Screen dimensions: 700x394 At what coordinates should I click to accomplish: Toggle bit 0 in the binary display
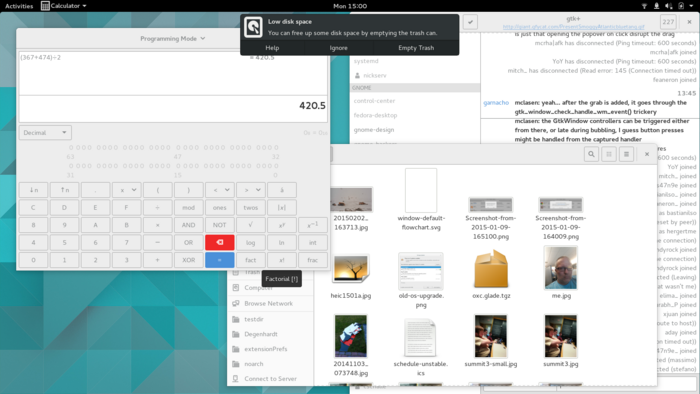pos(276,166)
